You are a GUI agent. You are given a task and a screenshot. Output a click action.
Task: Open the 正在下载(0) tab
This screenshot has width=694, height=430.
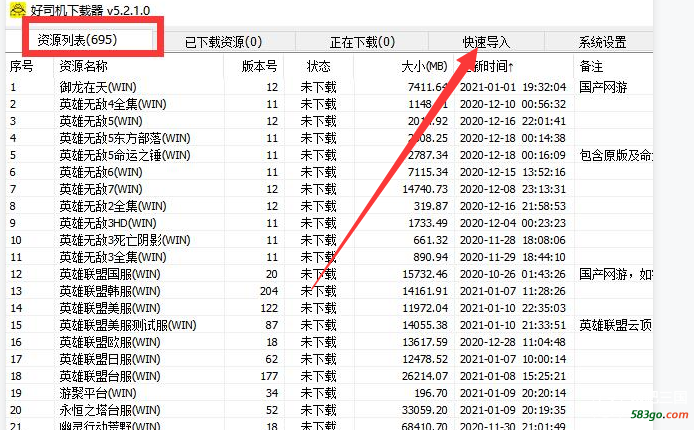point(362,42)
